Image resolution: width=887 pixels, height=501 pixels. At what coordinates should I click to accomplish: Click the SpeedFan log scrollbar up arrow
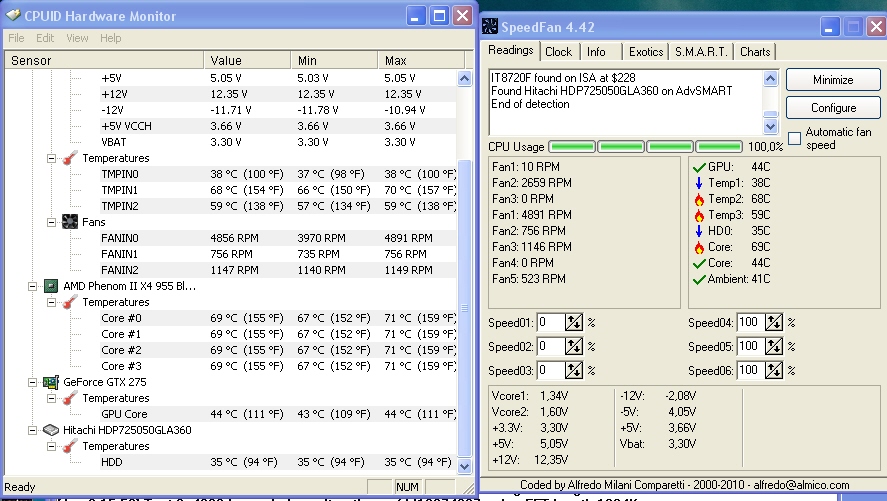tap(770, 78)
